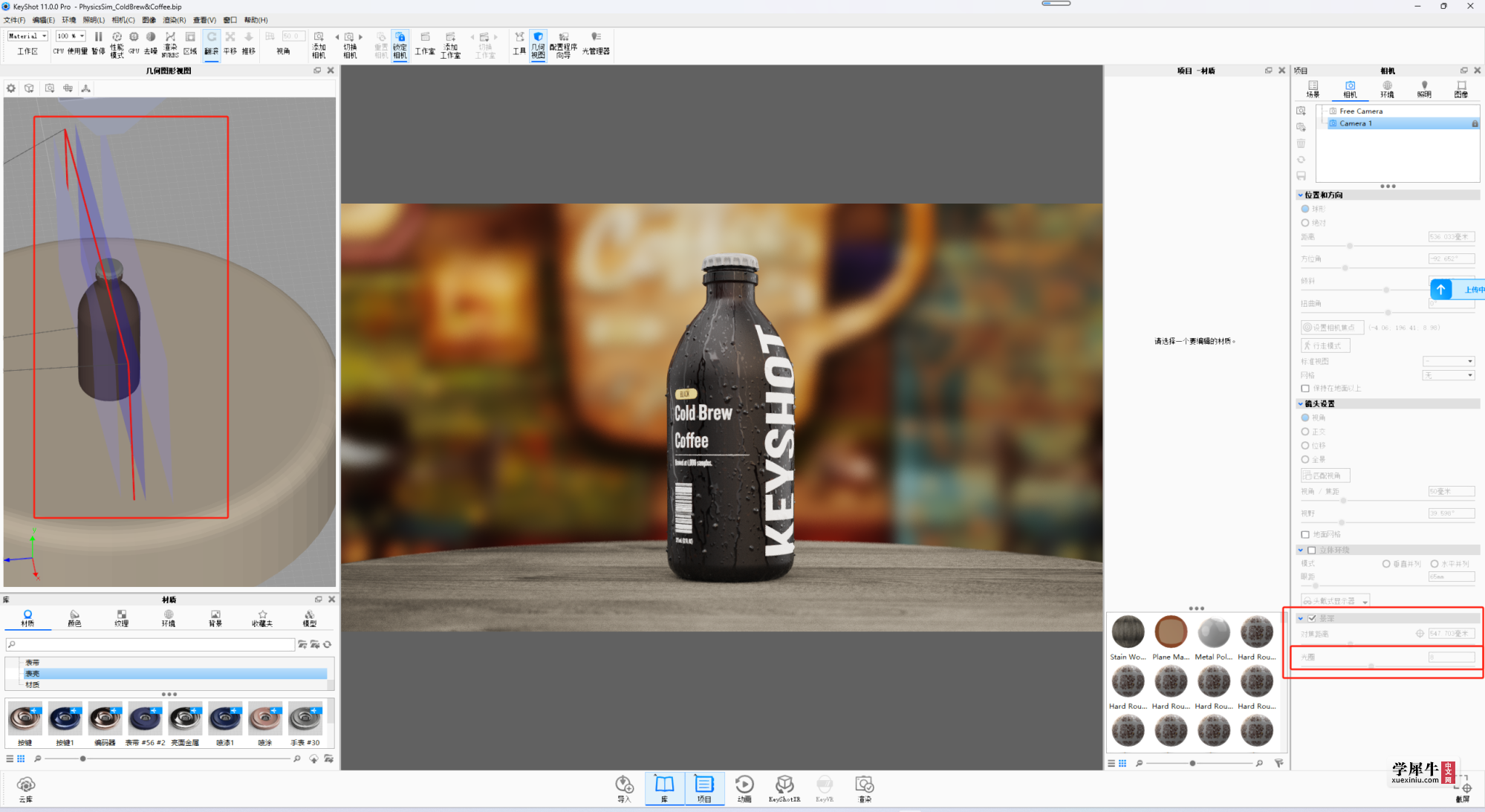Open the Head Mounted Display dropdown

tap(1335, 600)
